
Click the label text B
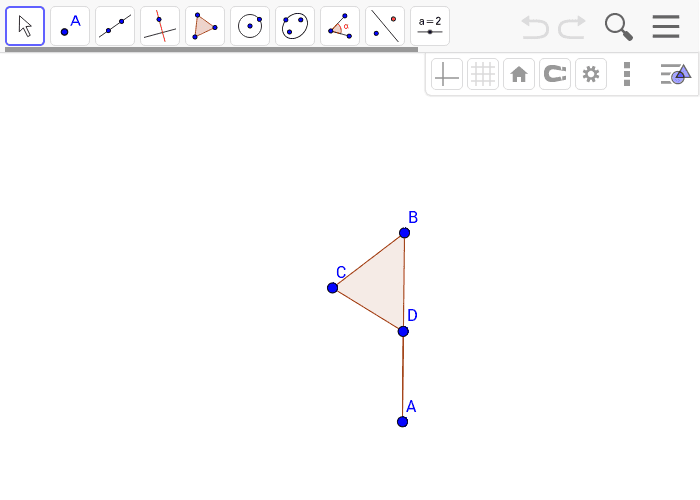click(413, 217)
